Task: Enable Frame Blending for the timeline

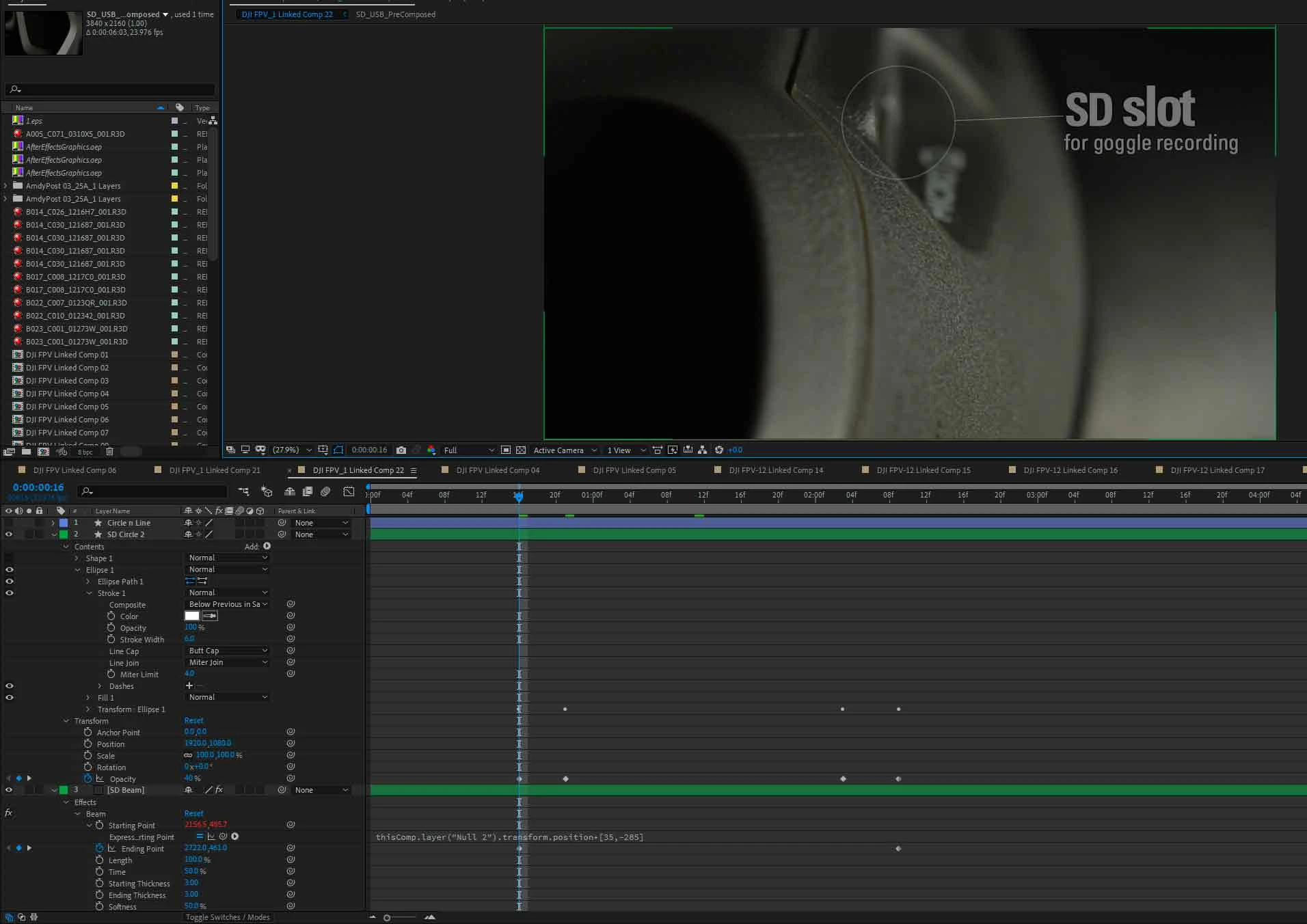Action: [x=308, y=491]
